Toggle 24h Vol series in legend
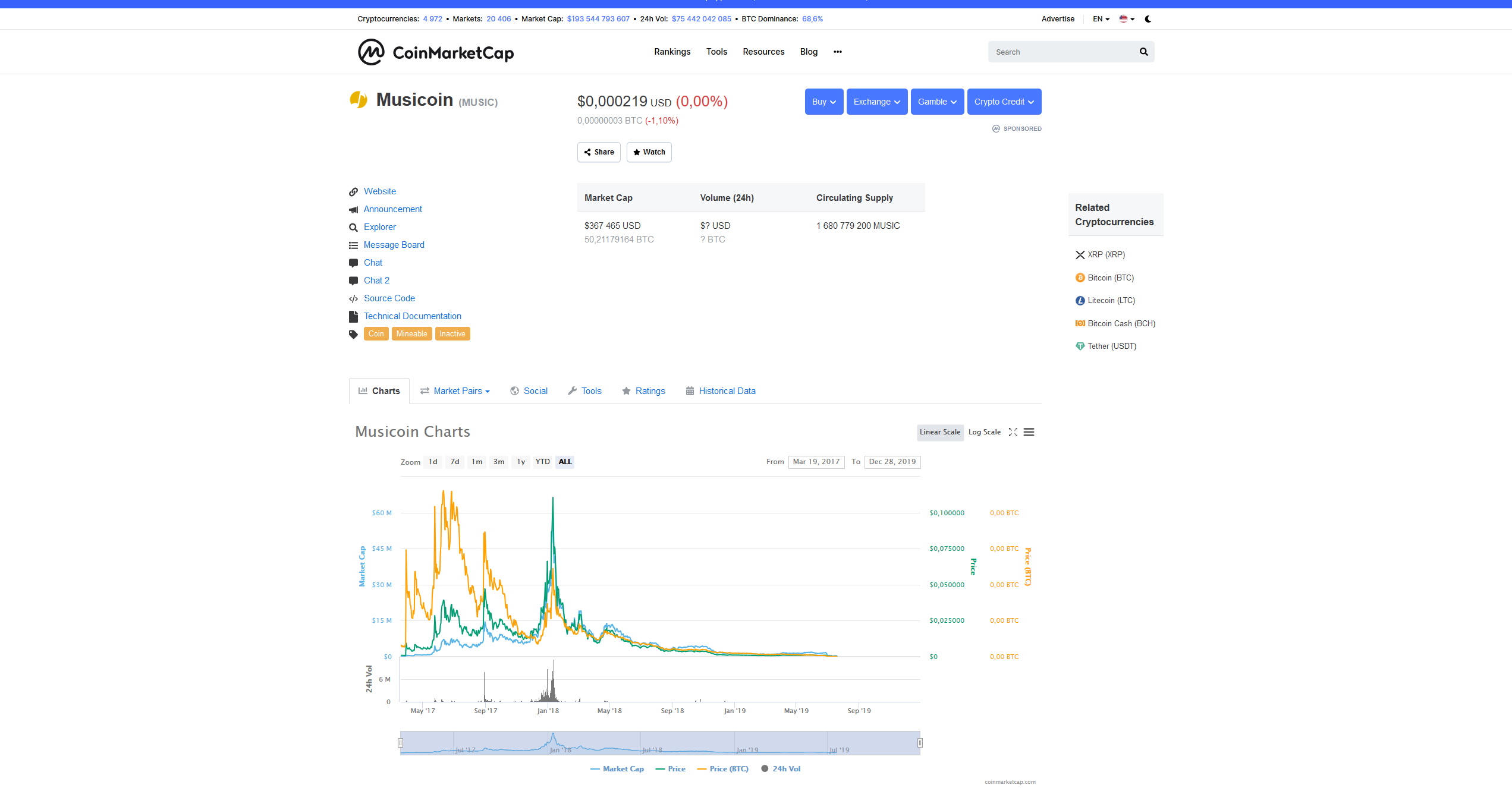1512x788 pixels. point(781,769)
